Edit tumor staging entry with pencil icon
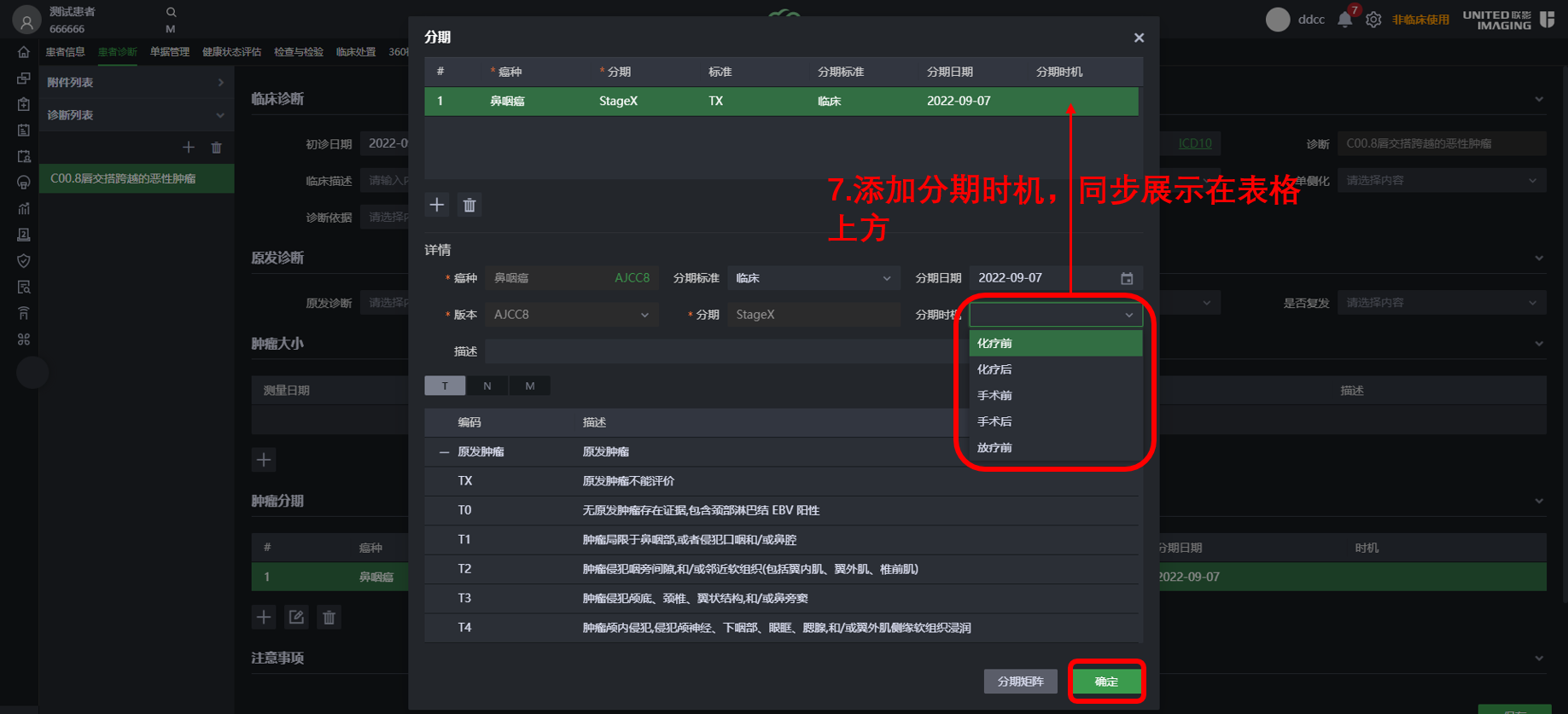This screenshot has height=714, width=1568. pos(296,617)
